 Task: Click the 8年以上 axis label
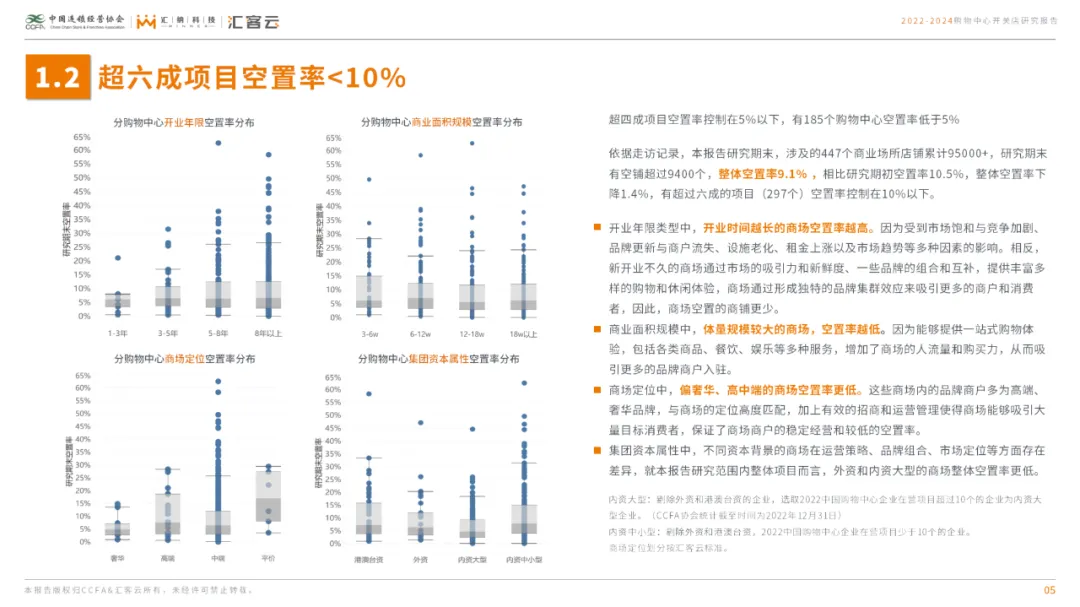click(268, 334)
